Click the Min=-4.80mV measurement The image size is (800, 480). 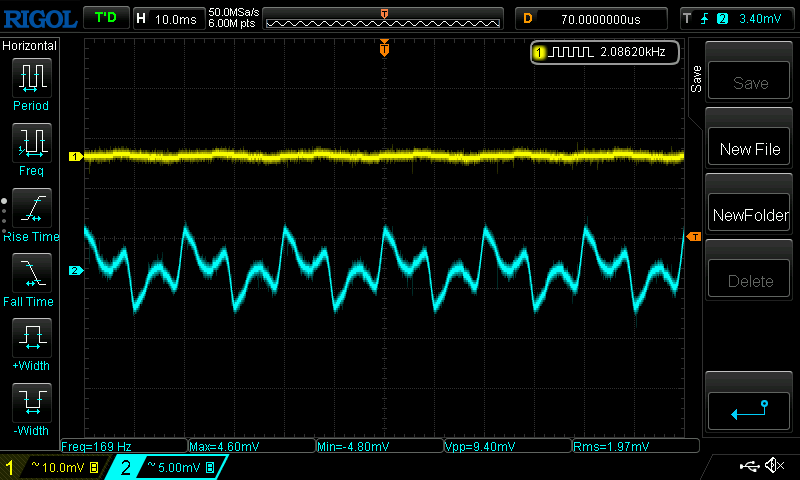pyautogui.click(x=353, y=446)
